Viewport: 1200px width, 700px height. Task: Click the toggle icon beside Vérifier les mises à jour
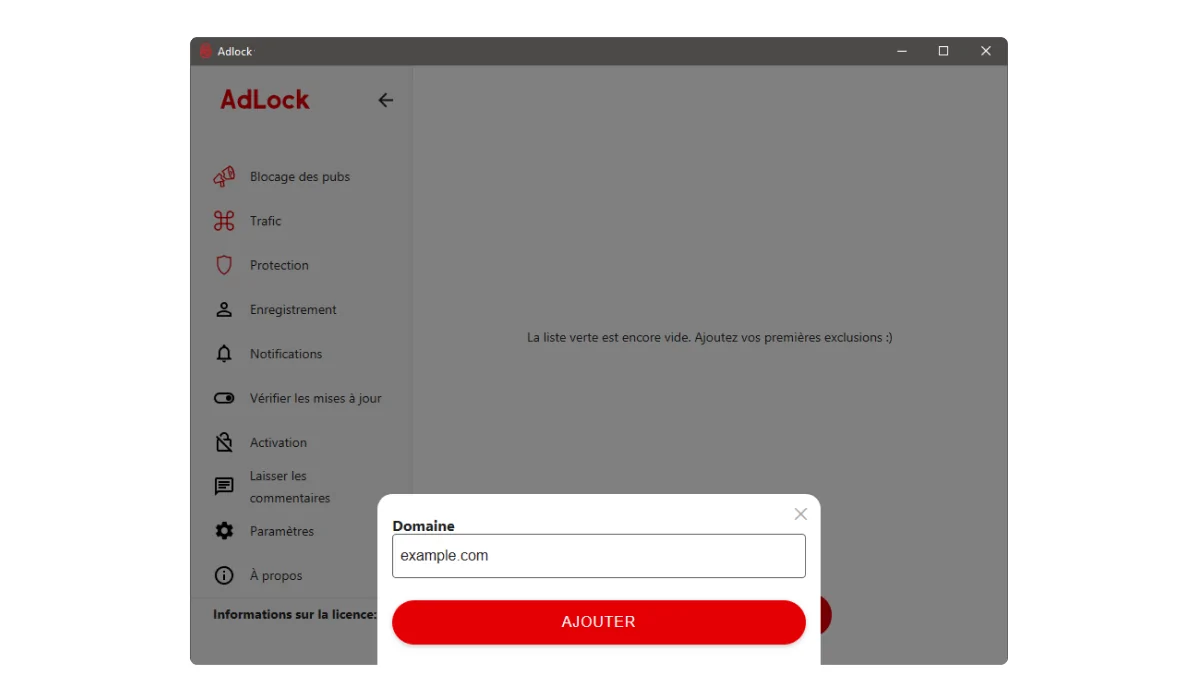coord(224,398)
